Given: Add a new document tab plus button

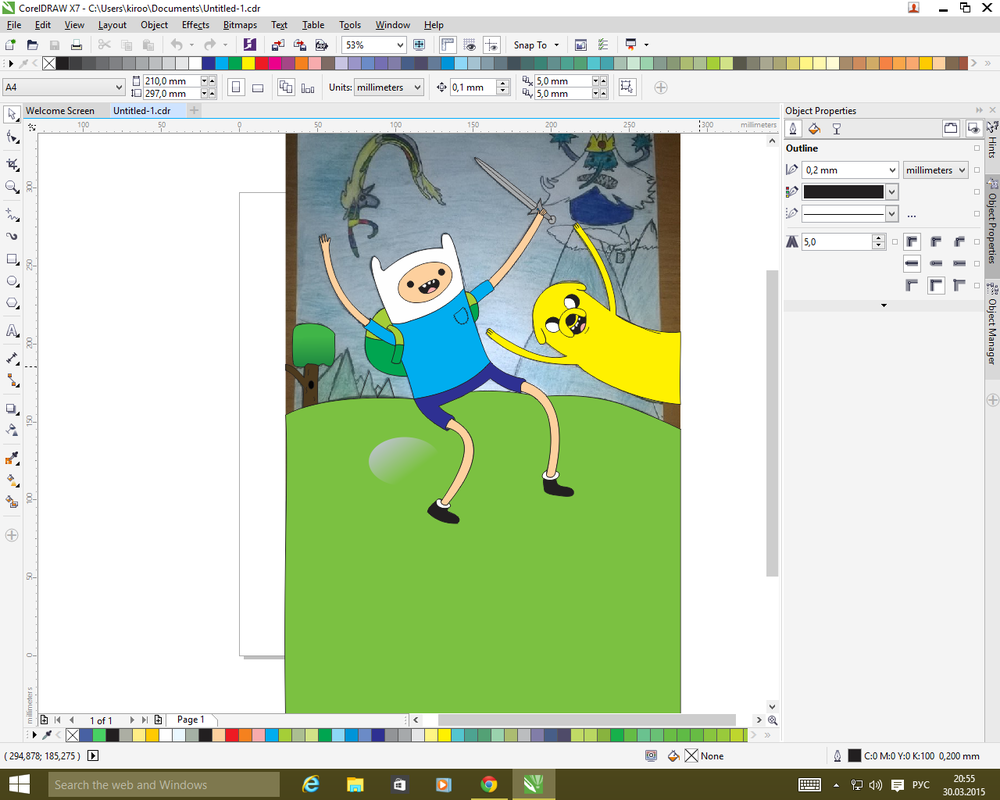Looking at the screenshot, I should pyautogui.click(x=194, y=110).
